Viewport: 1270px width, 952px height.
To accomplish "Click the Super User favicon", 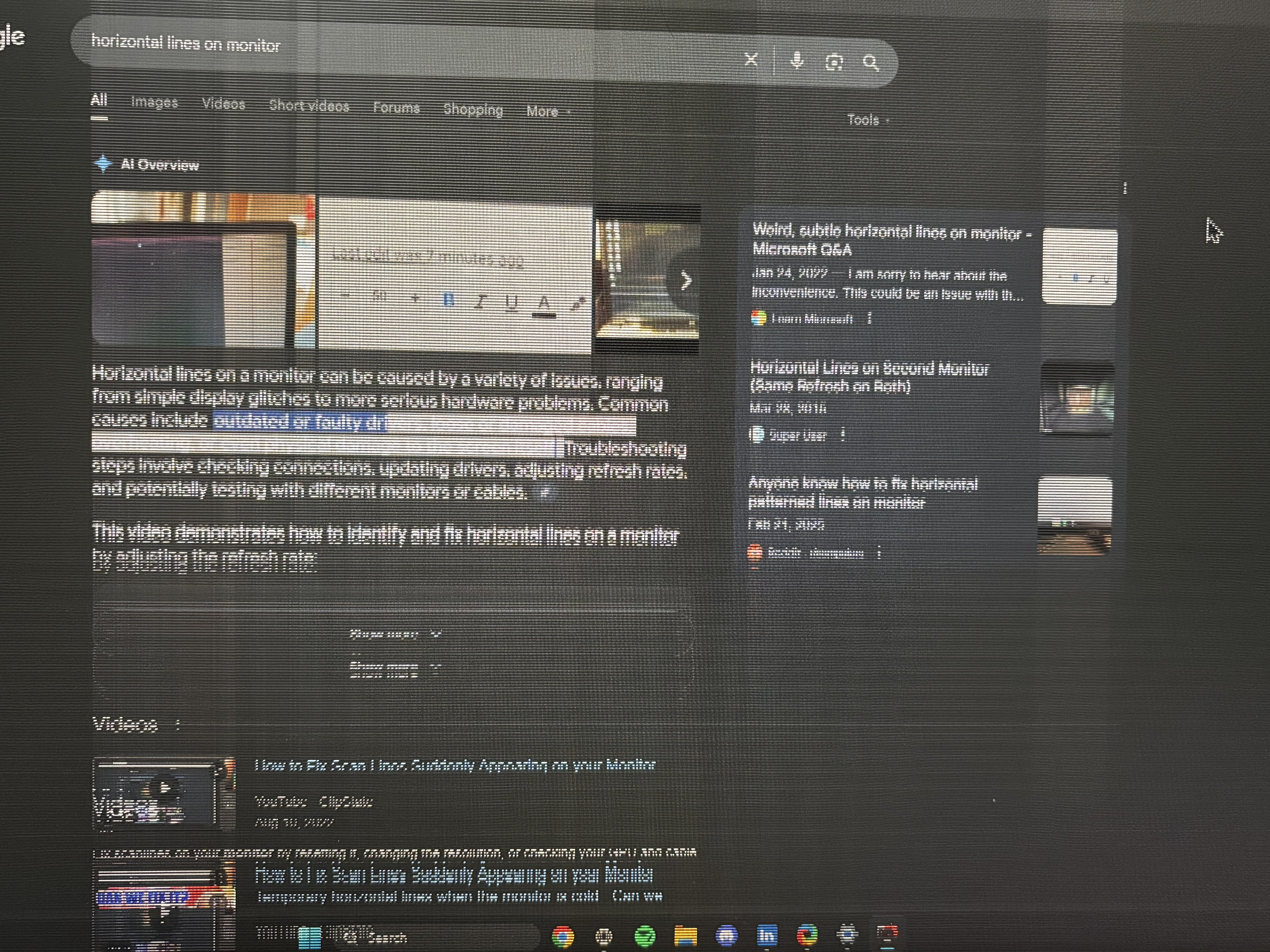I will point(757,434).
